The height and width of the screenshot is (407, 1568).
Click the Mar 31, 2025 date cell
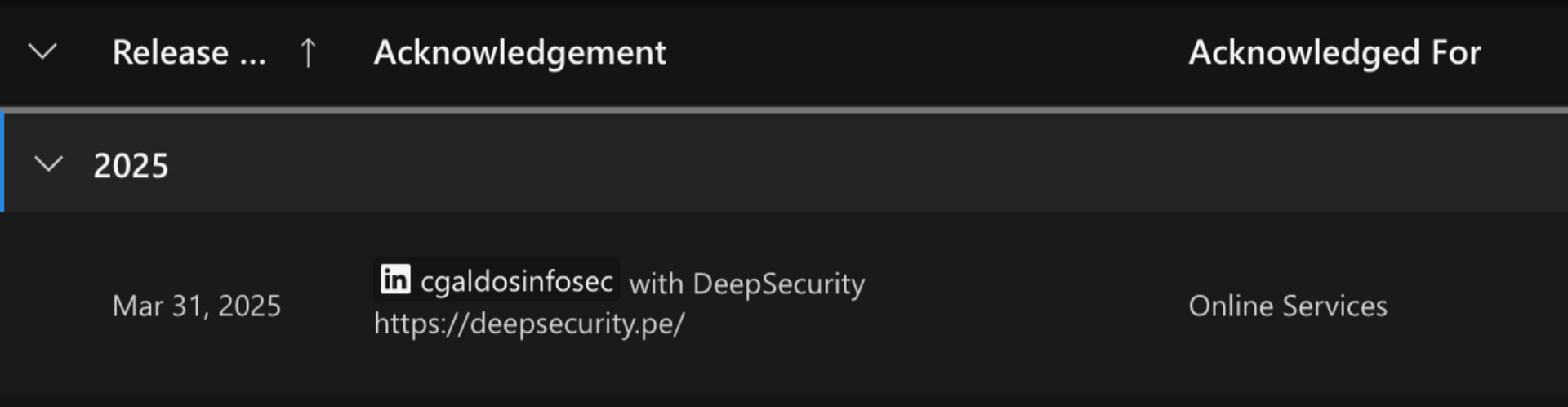pyautogui.click(x=197, y=306)
